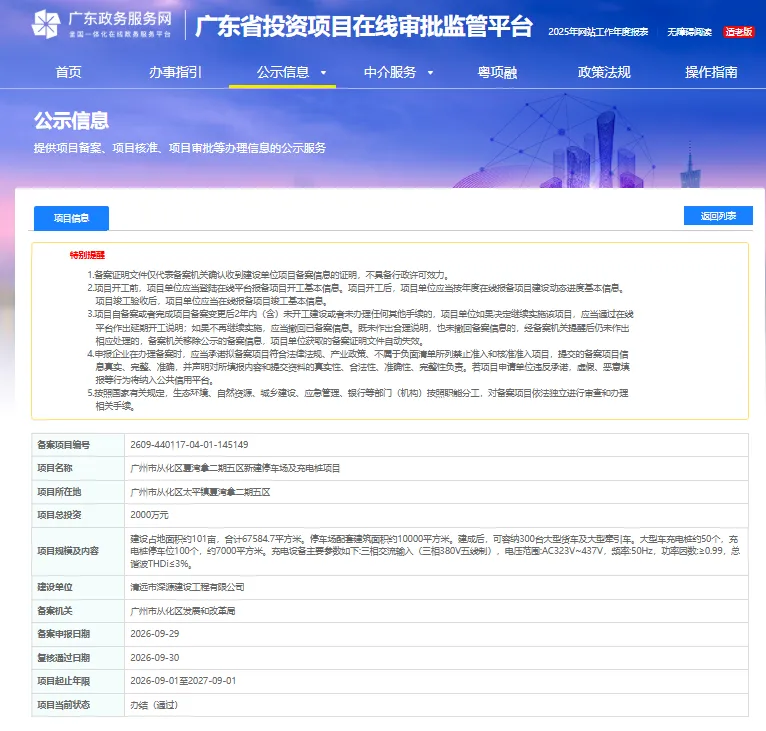Click the 无障碍阅读 link
Viewport: 766px width, 731px height.
689,32
